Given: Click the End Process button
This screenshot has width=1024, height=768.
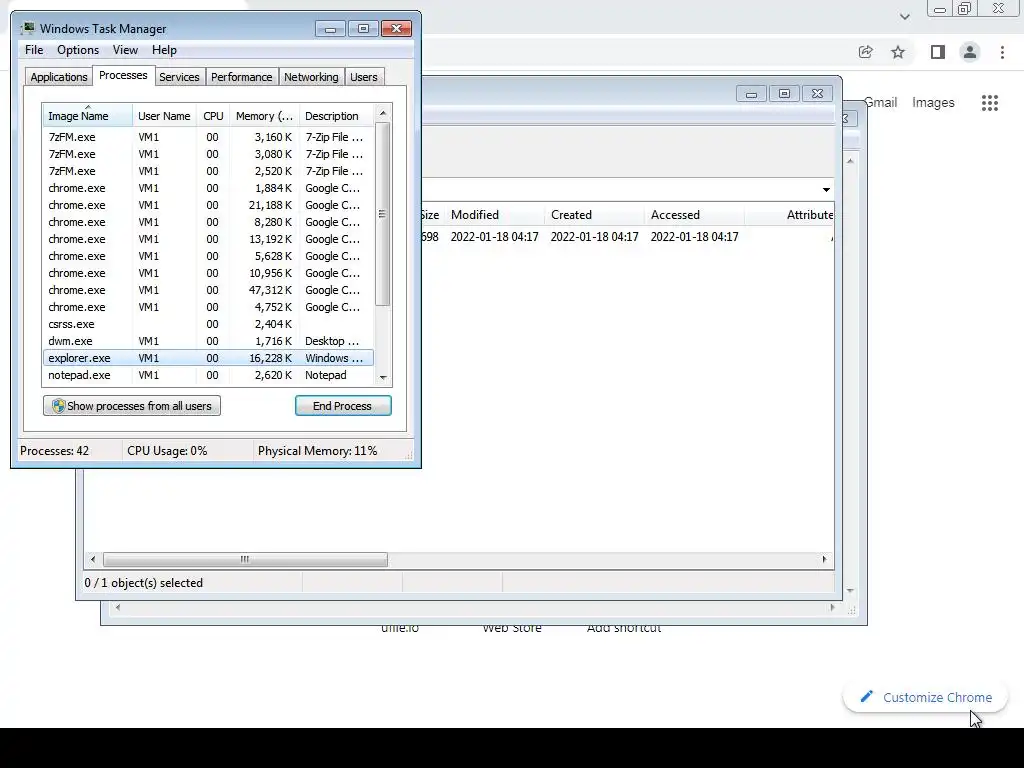Looking at the screenshot, I should pos(343,406).
